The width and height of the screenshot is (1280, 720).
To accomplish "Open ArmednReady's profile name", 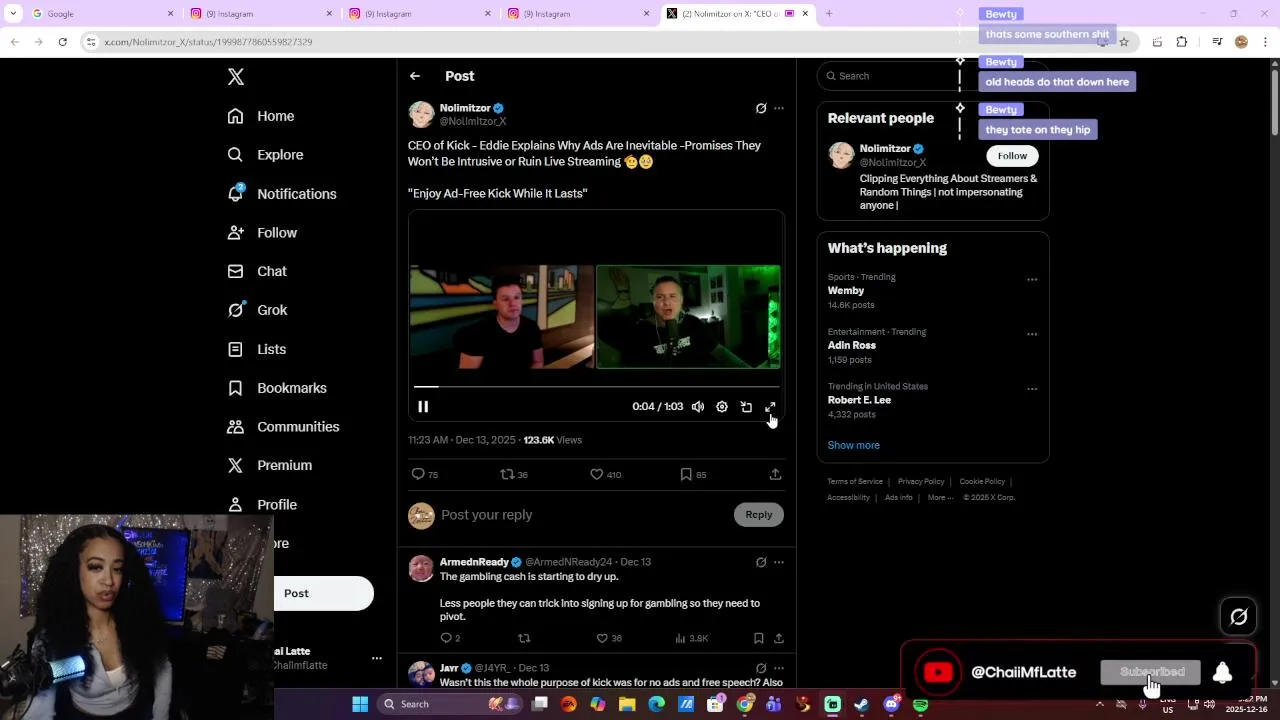I will click(474, 562).
